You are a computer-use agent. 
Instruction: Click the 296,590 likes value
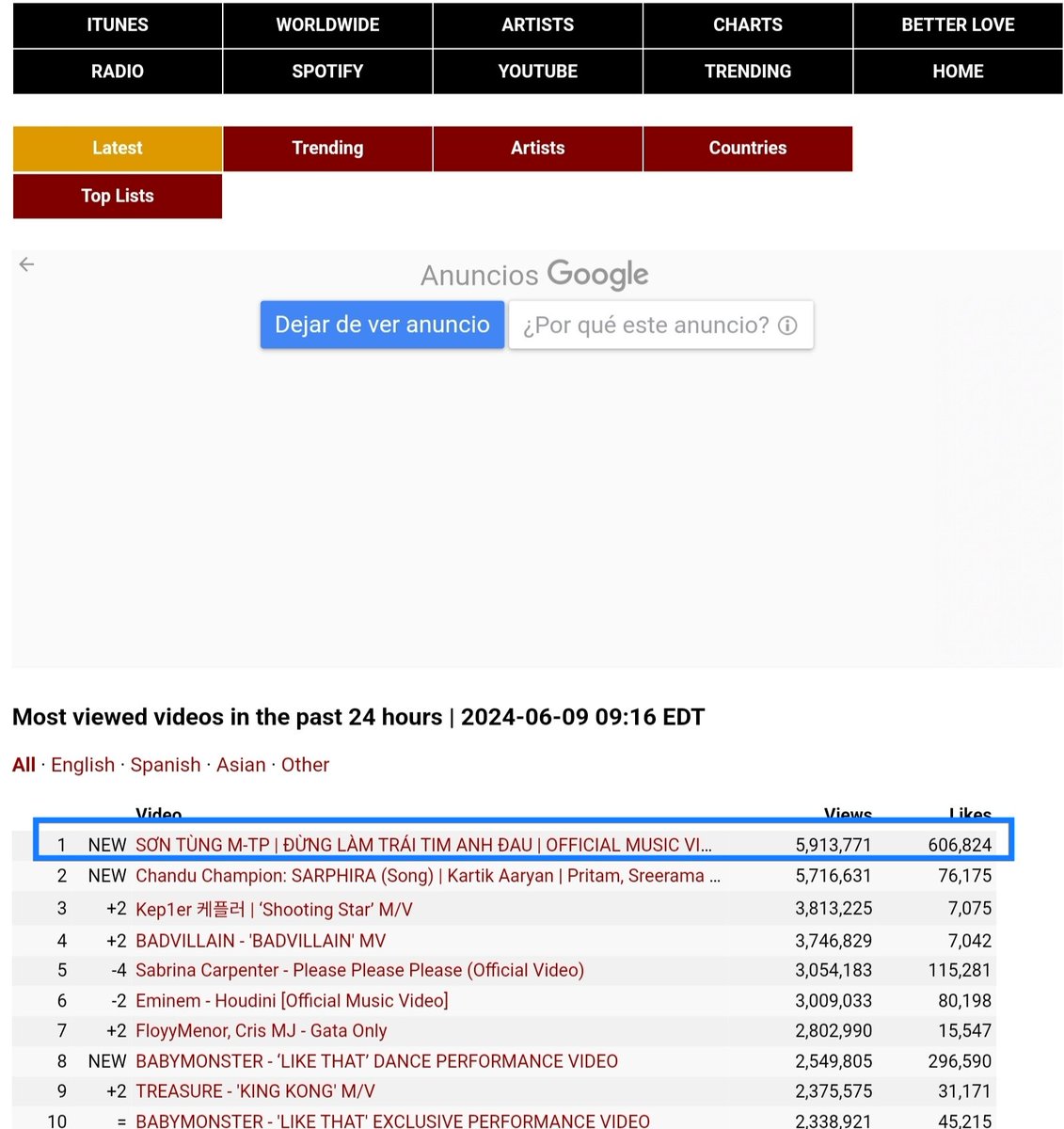[x=960, y=1061]
